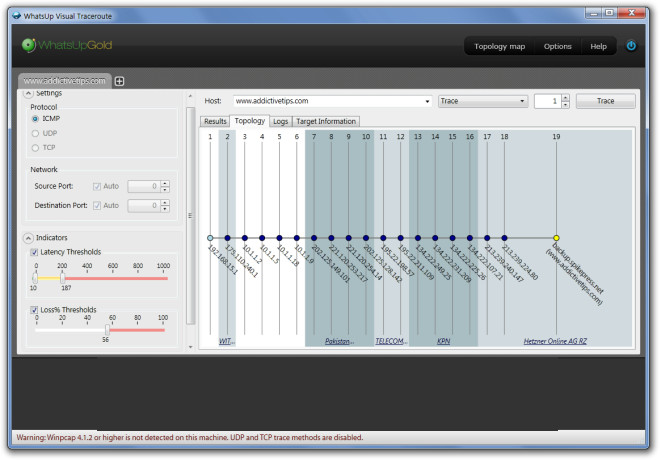Click latency slider handle at 187
This screenshot has height=460, width=660.
point(62,278)
